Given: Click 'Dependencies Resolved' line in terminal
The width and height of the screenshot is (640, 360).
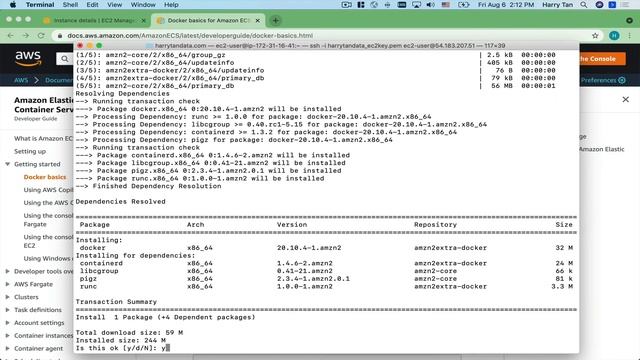Looking at the screenshot, I should 120,202.
